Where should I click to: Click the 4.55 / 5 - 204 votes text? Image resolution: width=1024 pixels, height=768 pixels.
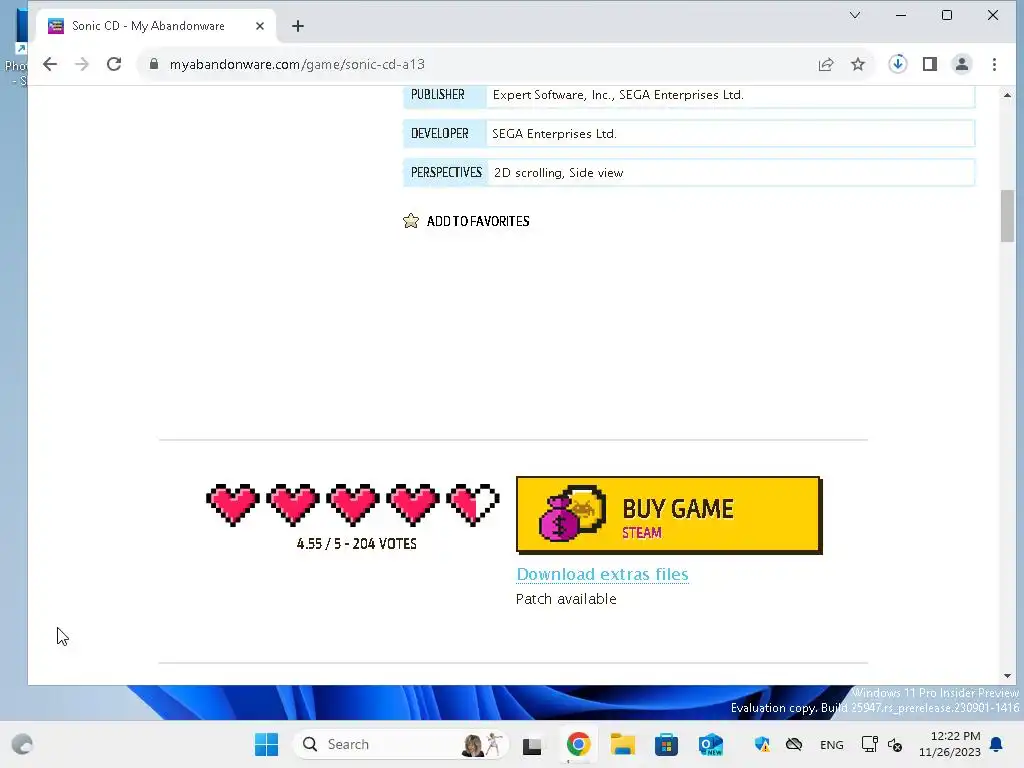357,544
